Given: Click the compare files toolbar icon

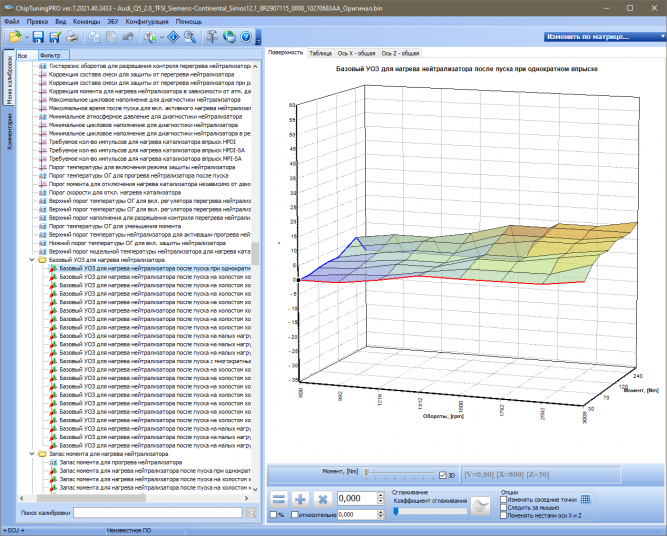Looking at the screenshot, I should (x=150, y=37).
